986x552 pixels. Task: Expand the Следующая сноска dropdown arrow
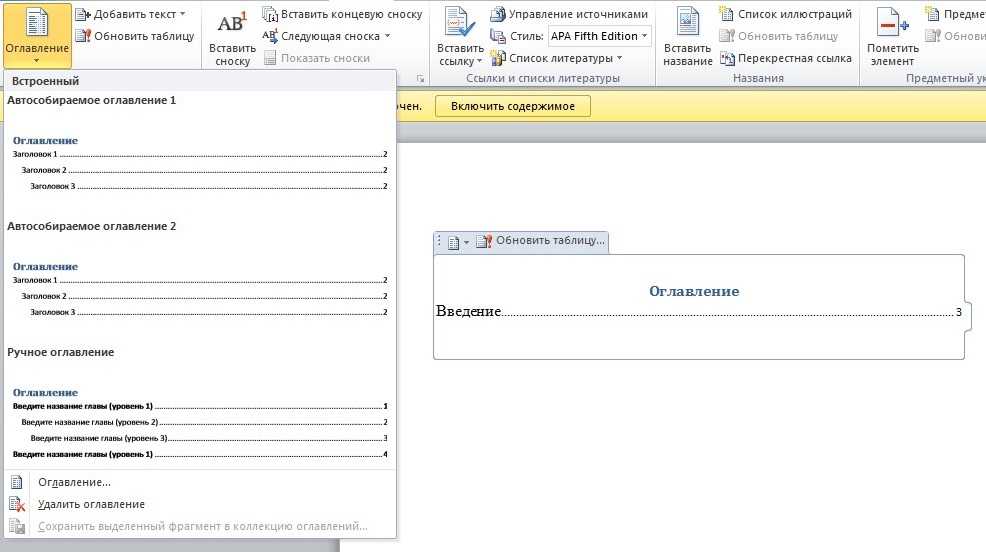click(387, 36)
